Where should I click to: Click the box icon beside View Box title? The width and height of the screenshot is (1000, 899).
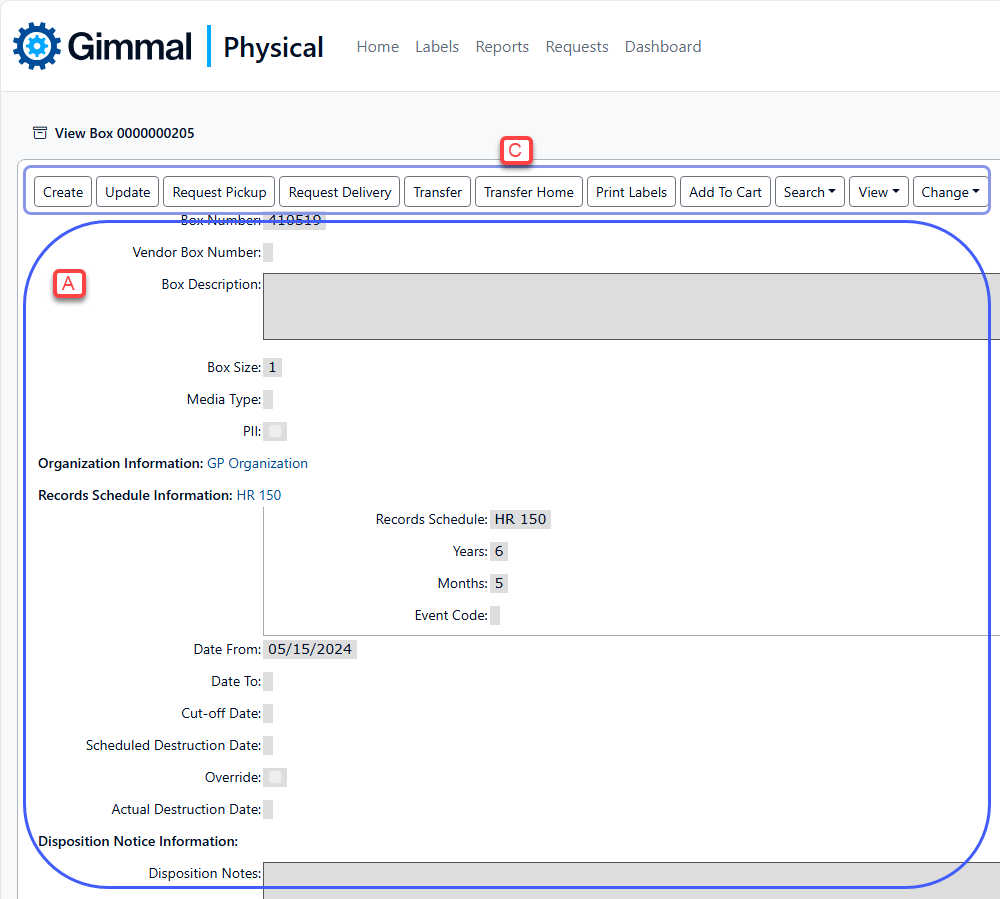pos(40,133)
